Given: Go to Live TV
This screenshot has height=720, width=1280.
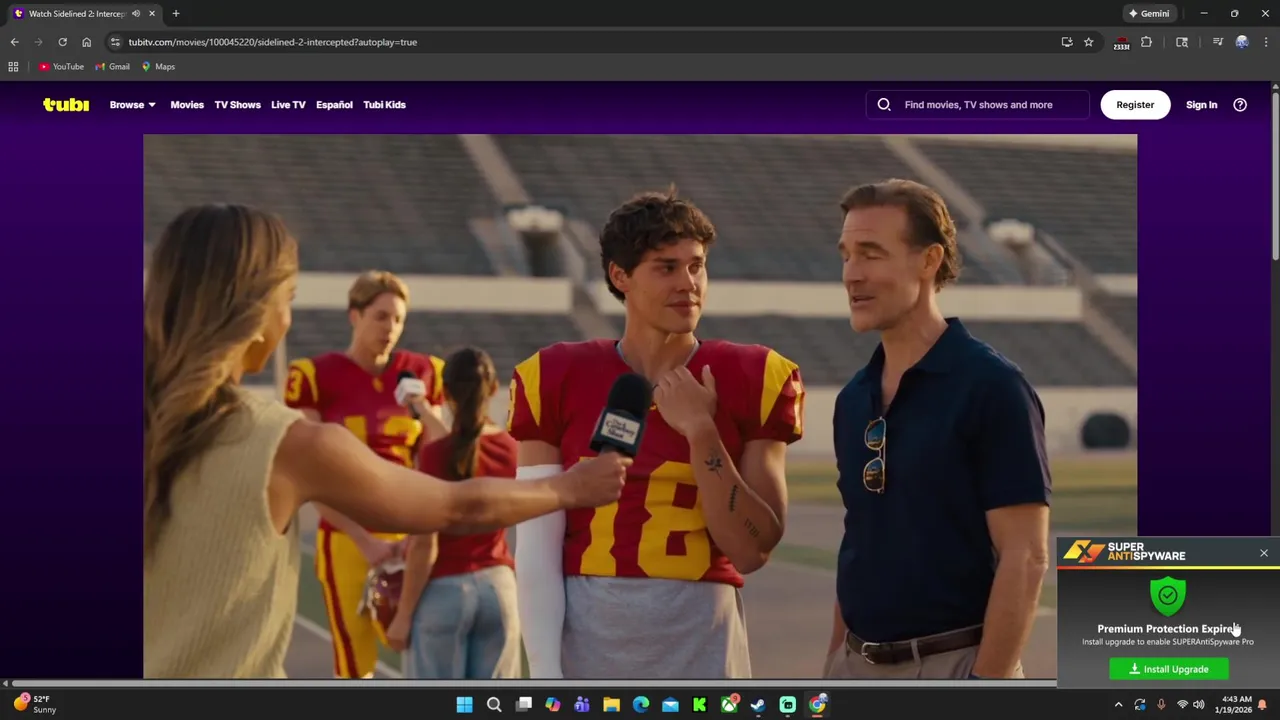Looking at the screenshot, I should [288, 104].
